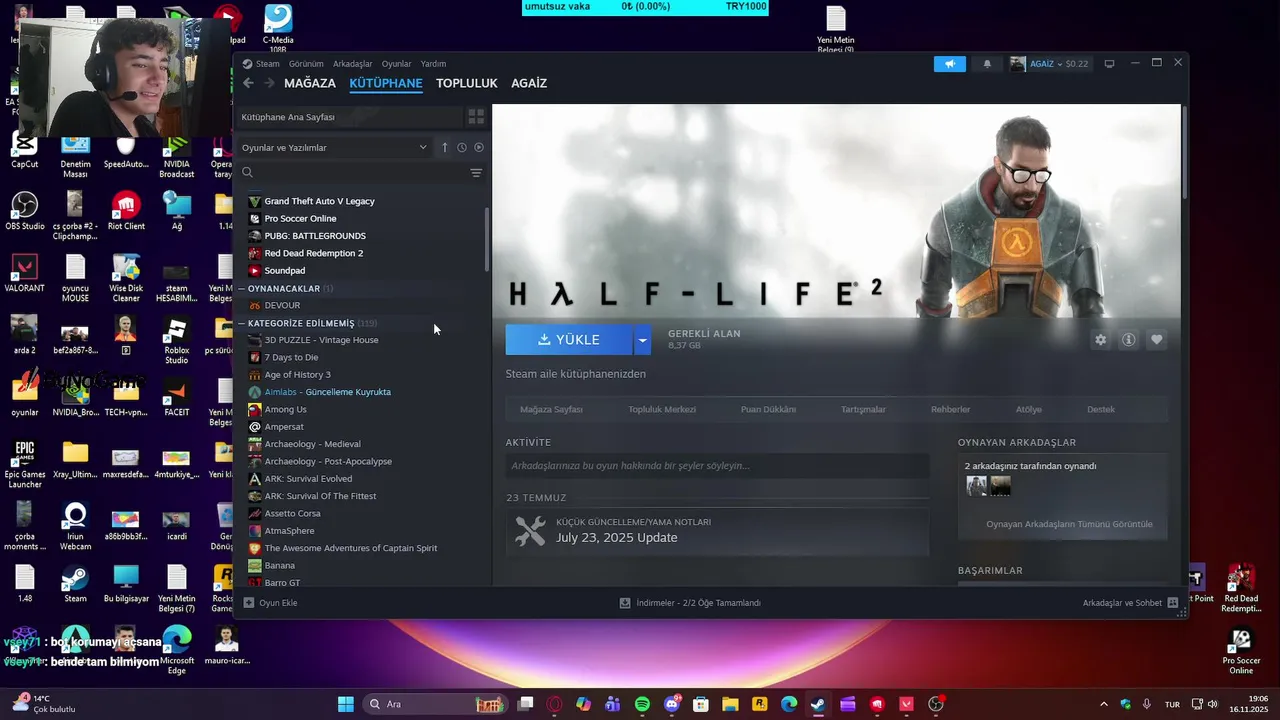Open Topluluk Merkezi link
This screenshot has width=1280, height=720.
click(662, 409)
